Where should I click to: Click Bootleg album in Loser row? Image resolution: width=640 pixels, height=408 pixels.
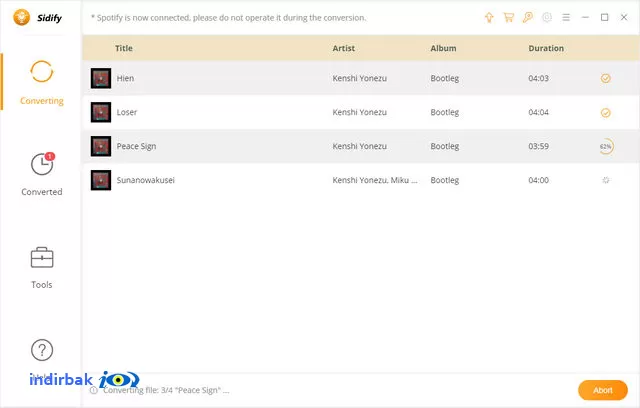444,112
